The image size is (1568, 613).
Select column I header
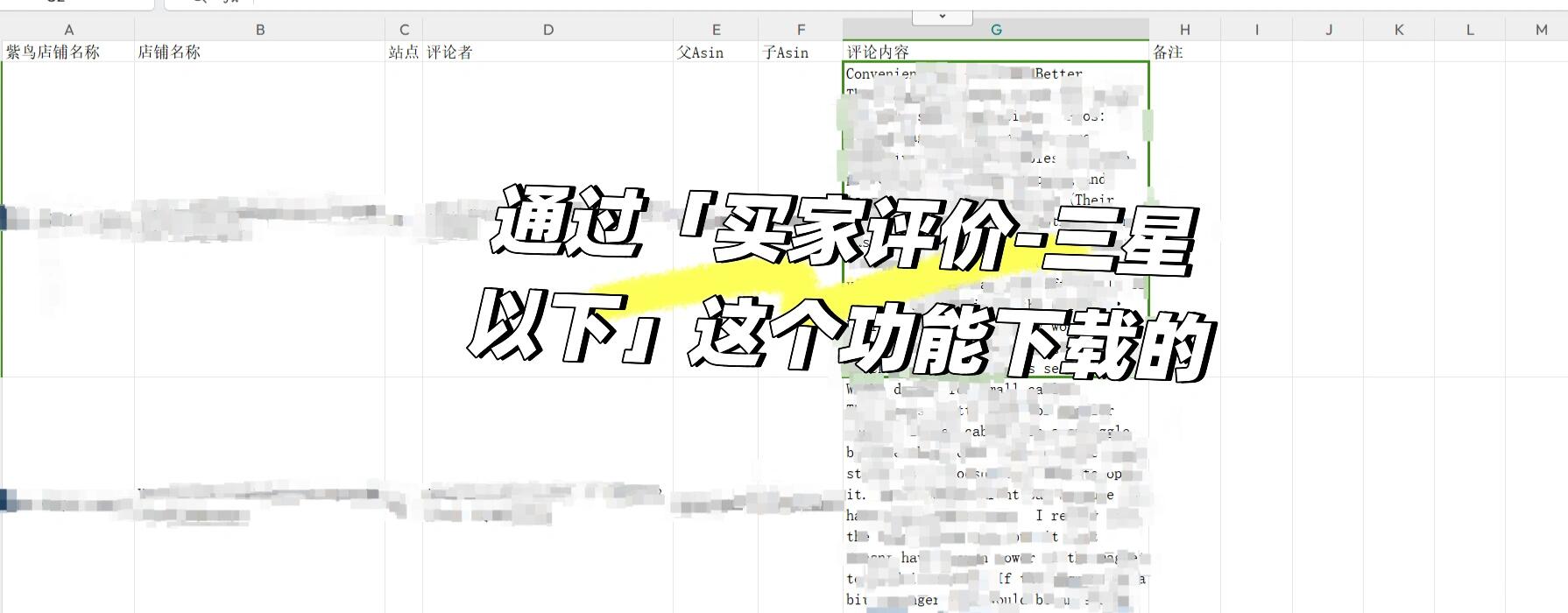[x=1256, y=30]
